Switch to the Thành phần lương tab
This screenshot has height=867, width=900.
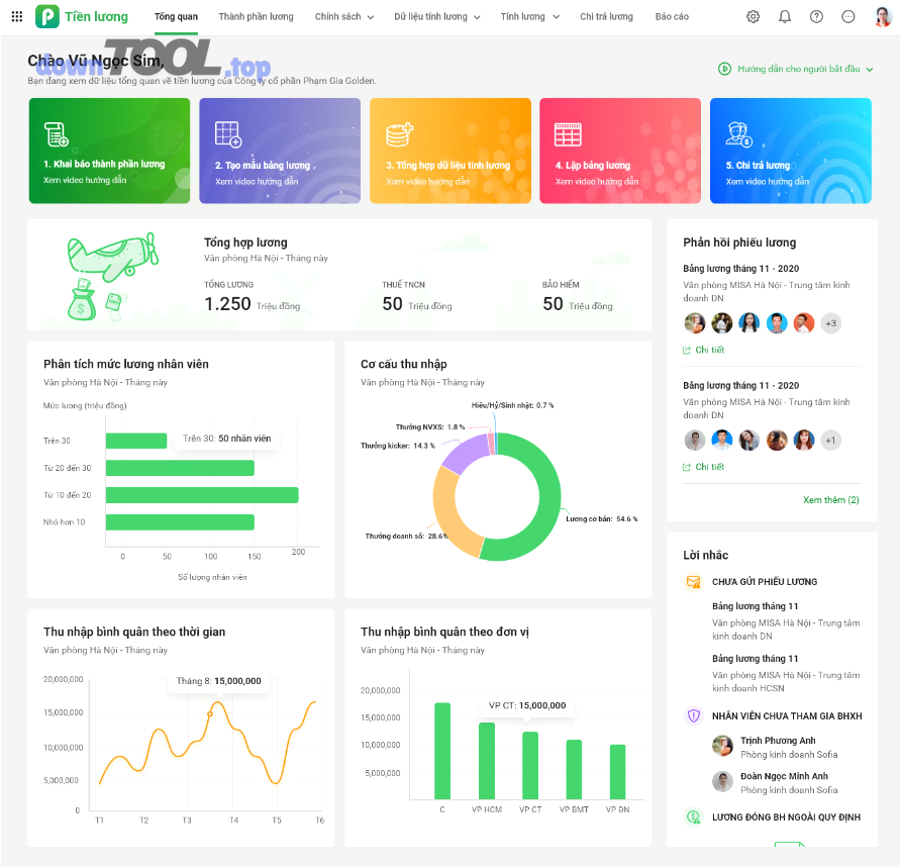tap(256, 17)
